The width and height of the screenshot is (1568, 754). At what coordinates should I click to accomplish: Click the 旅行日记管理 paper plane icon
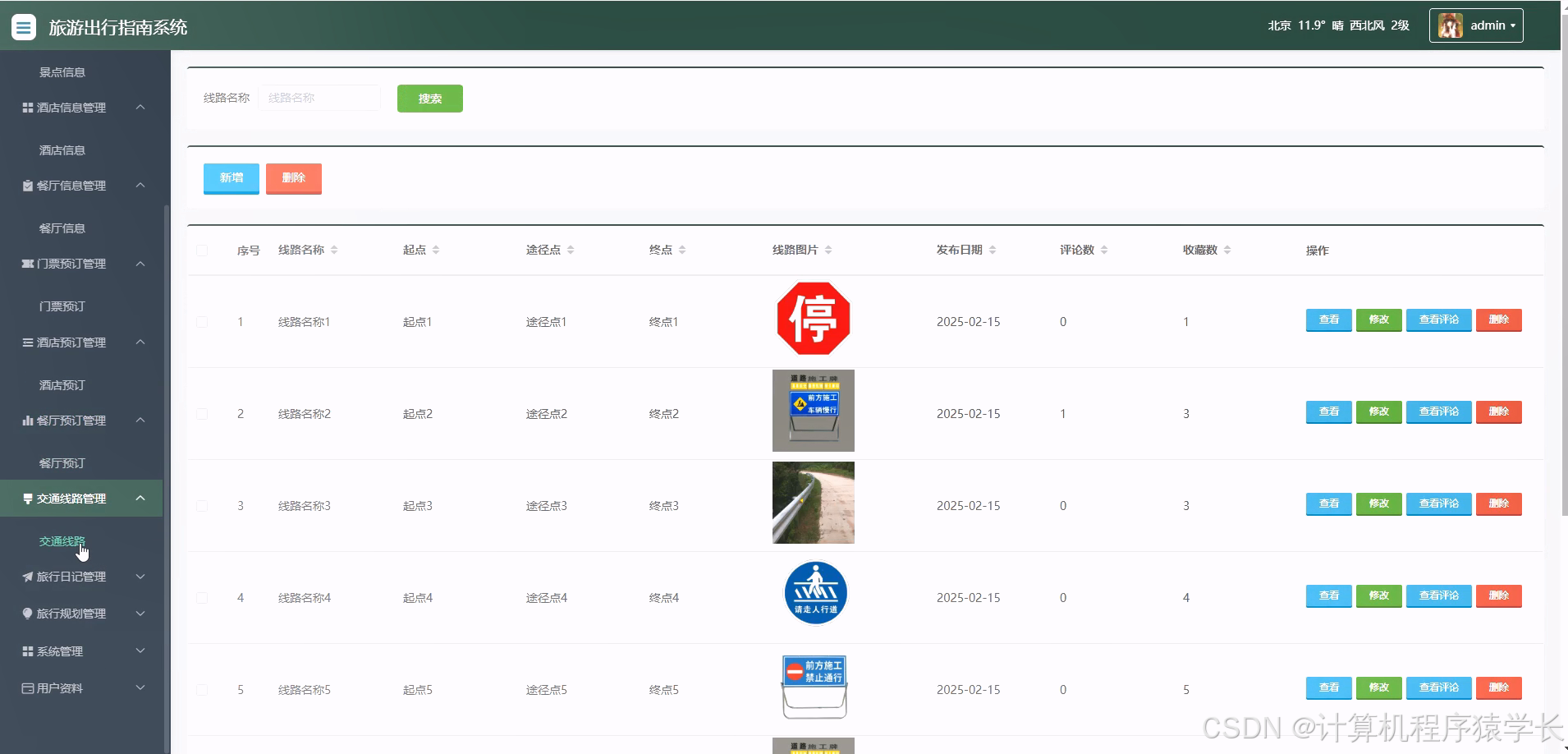pos(28,577)
